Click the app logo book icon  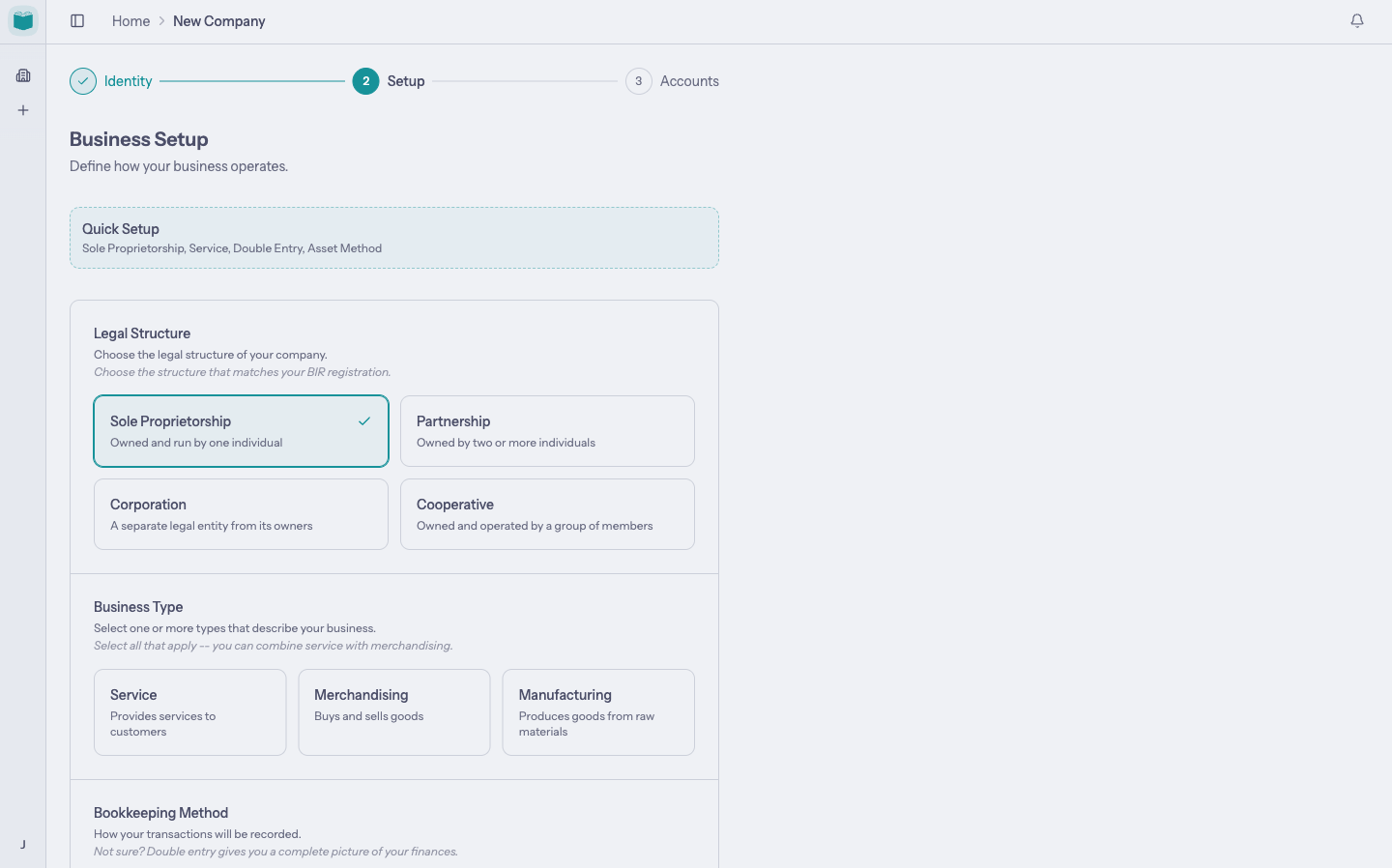[23, 20]
